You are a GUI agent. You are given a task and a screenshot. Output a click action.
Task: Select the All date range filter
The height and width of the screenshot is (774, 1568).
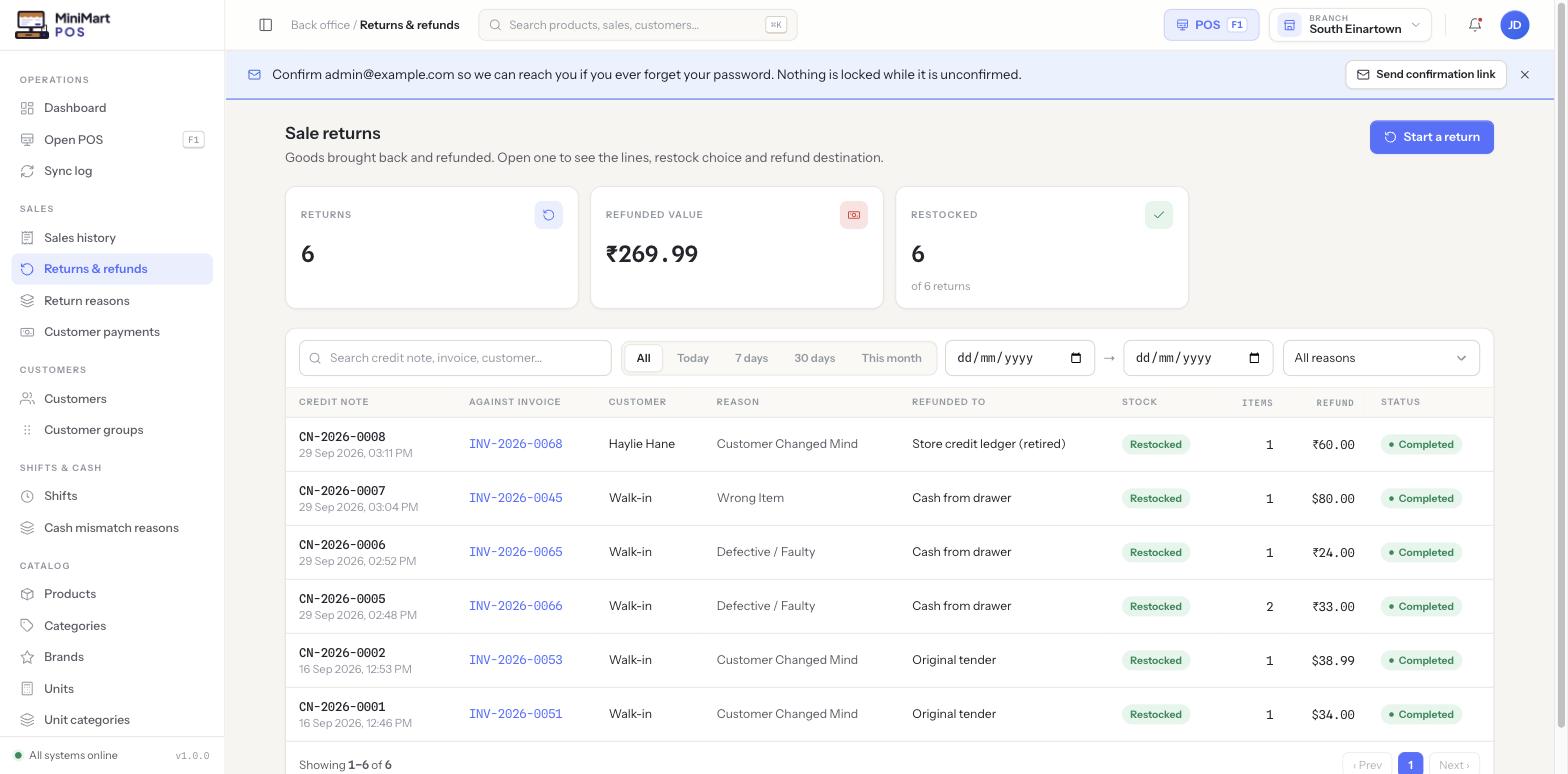click(x=643, y=358)
